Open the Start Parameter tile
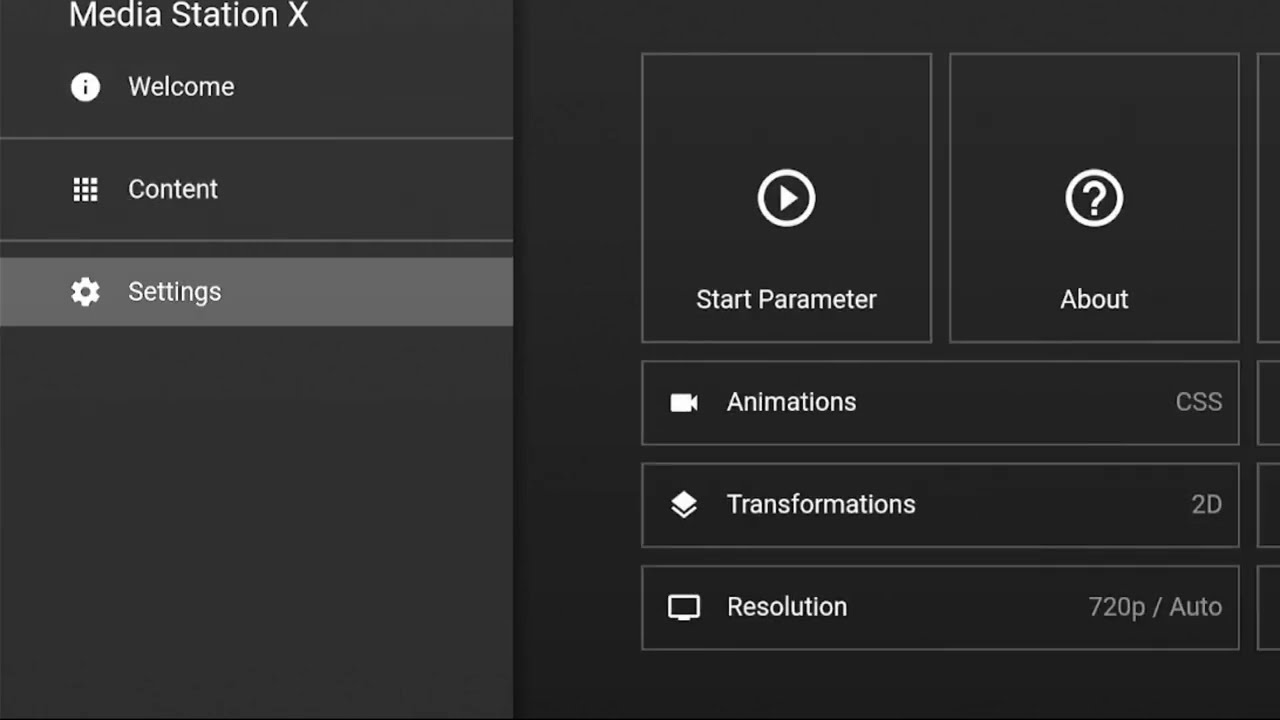 pyautogui.click(x=786, y=198)
